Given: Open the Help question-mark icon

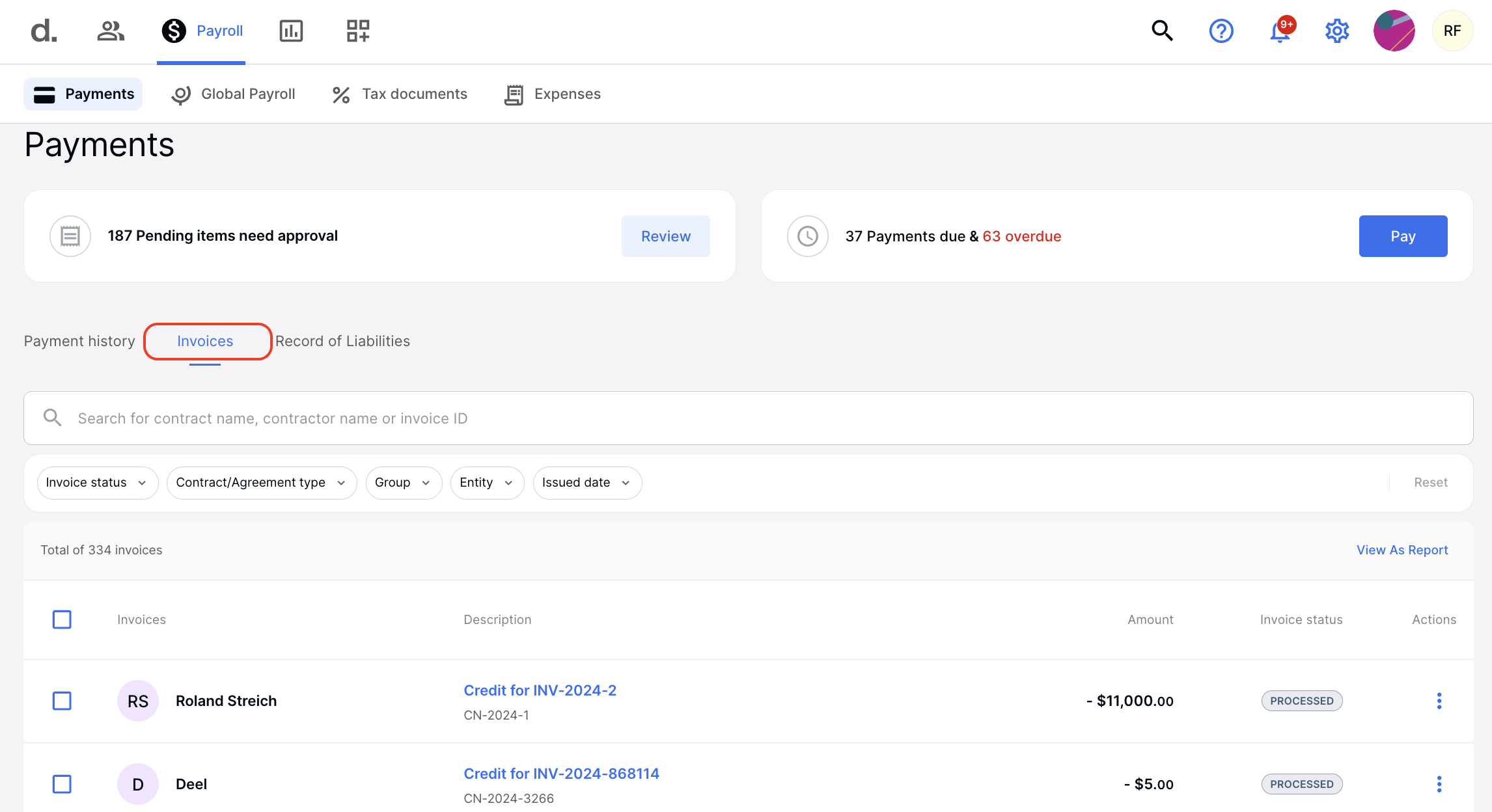Looking at the screenshot, I should [1221, 31].
